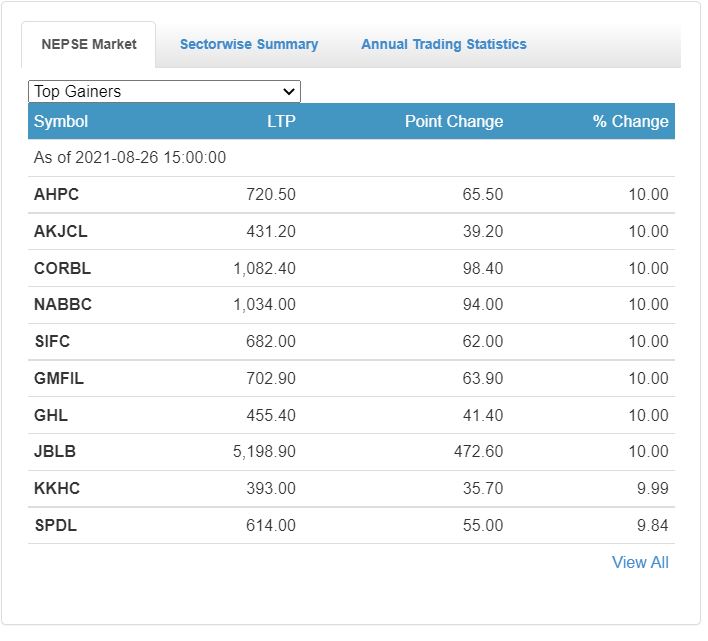Click the Point Change column header
The width and height of the screenshot is (708, 641).
[x=453, y=121]
